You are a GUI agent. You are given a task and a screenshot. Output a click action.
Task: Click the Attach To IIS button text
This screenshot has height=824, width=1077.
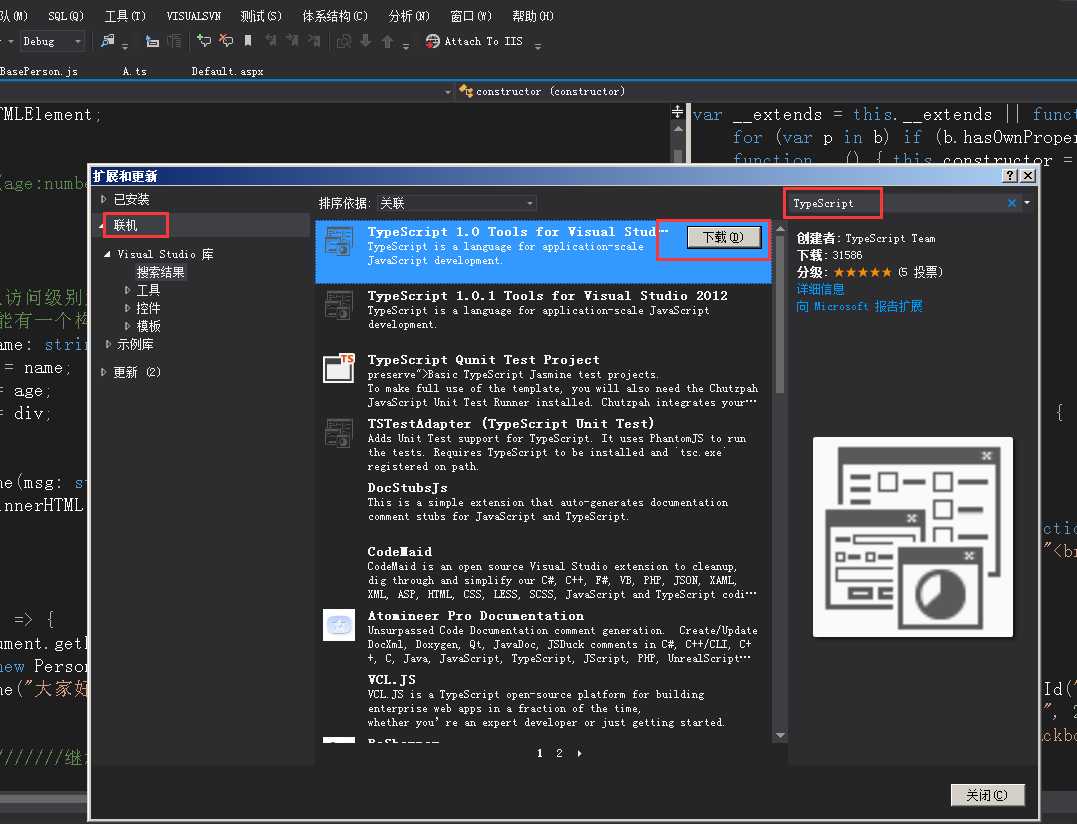click(x=484, y=41)
